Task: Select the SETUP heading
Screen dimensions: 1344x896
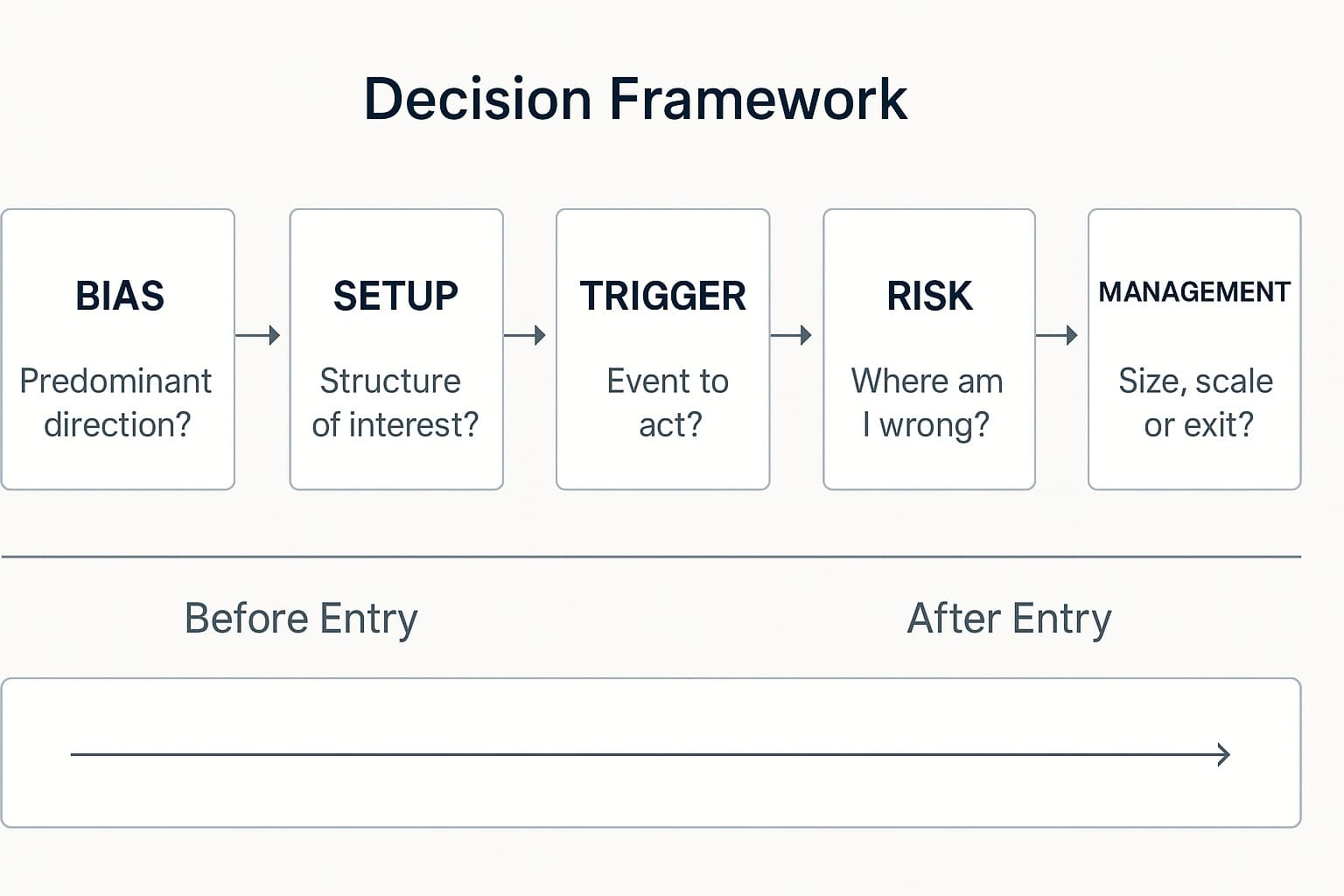Action: (395, 297)
